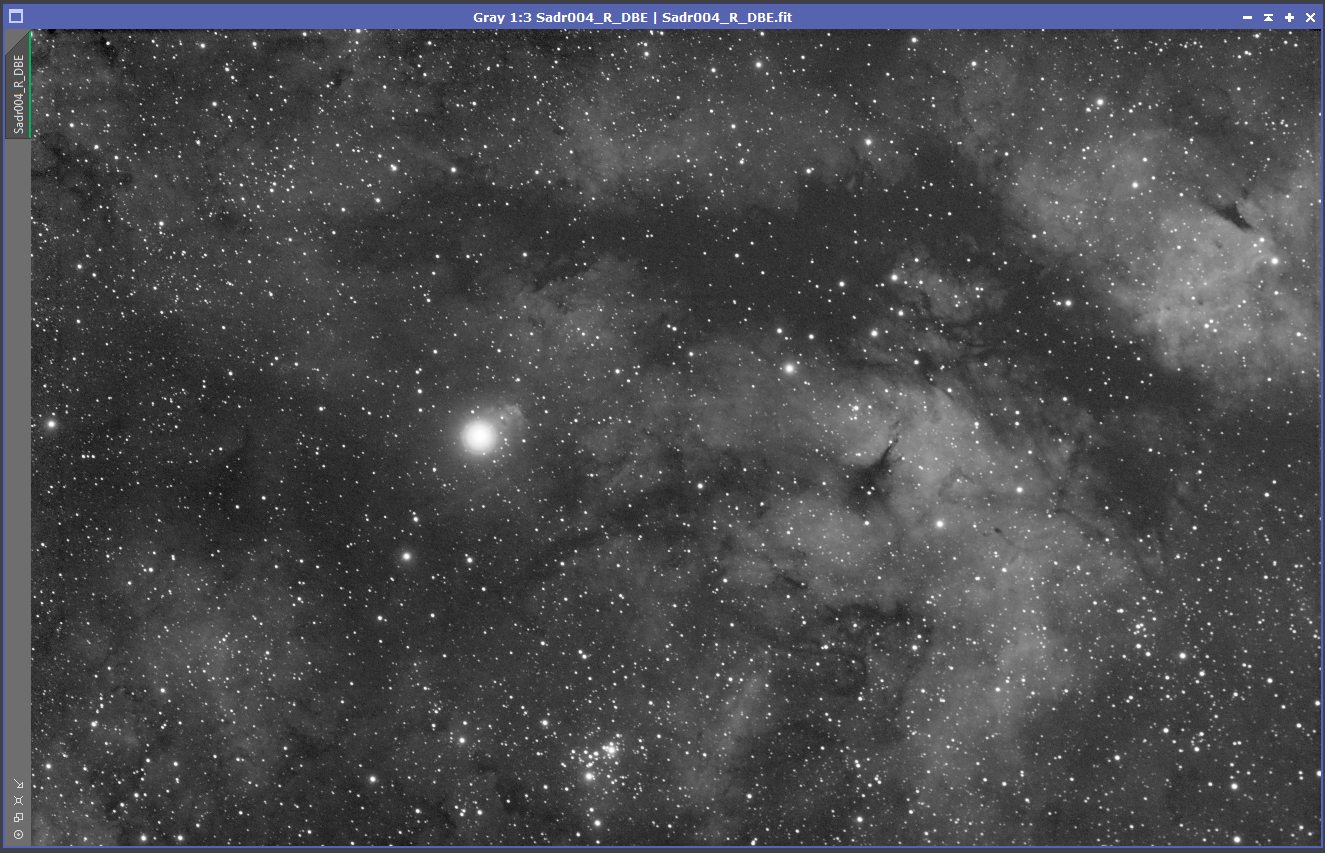
Task: Click the crossed-square zoom-to-fit icon
Action: click(x=18, y=801)
